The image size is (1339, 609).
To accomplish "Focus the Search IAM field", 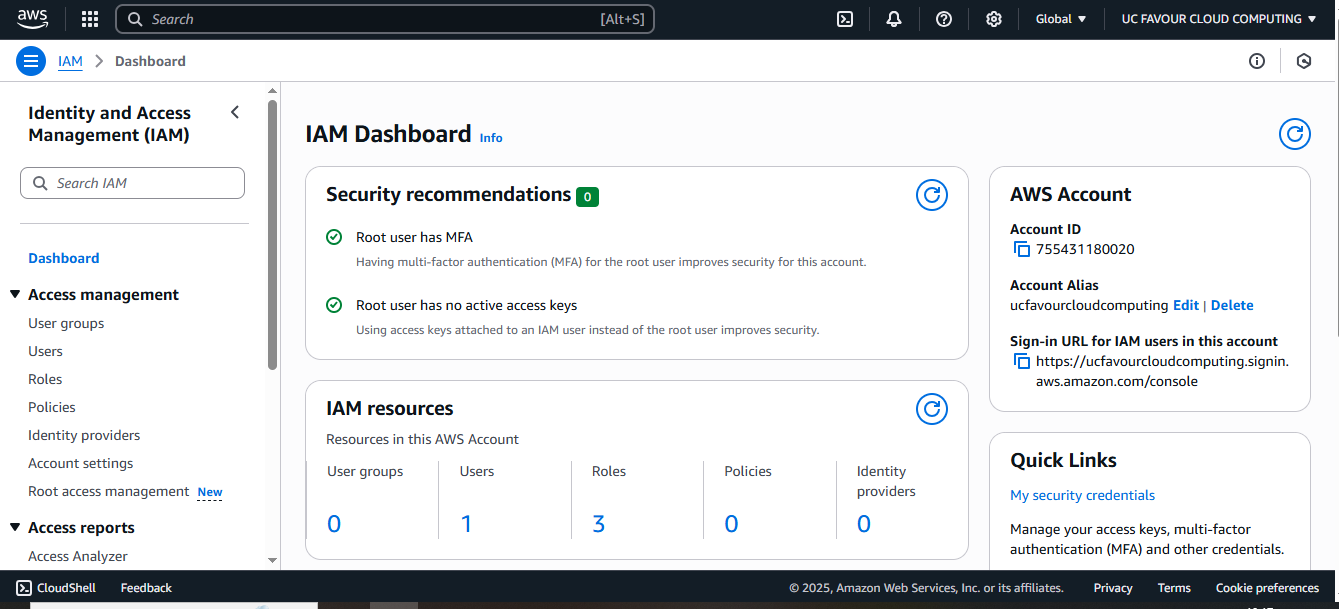I will [132, 183].
